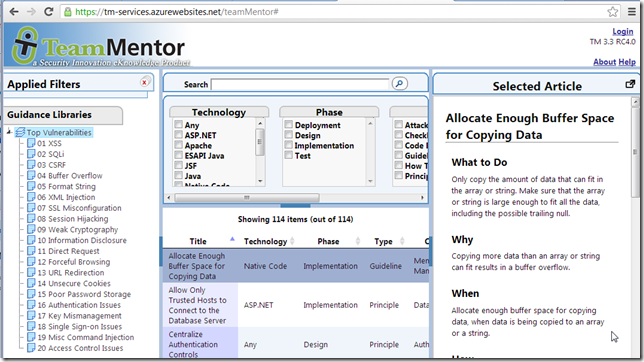Screen dimensions: 644x362
Task: Check the ASP.NET technology checkbox
Action: pos(178,134)
